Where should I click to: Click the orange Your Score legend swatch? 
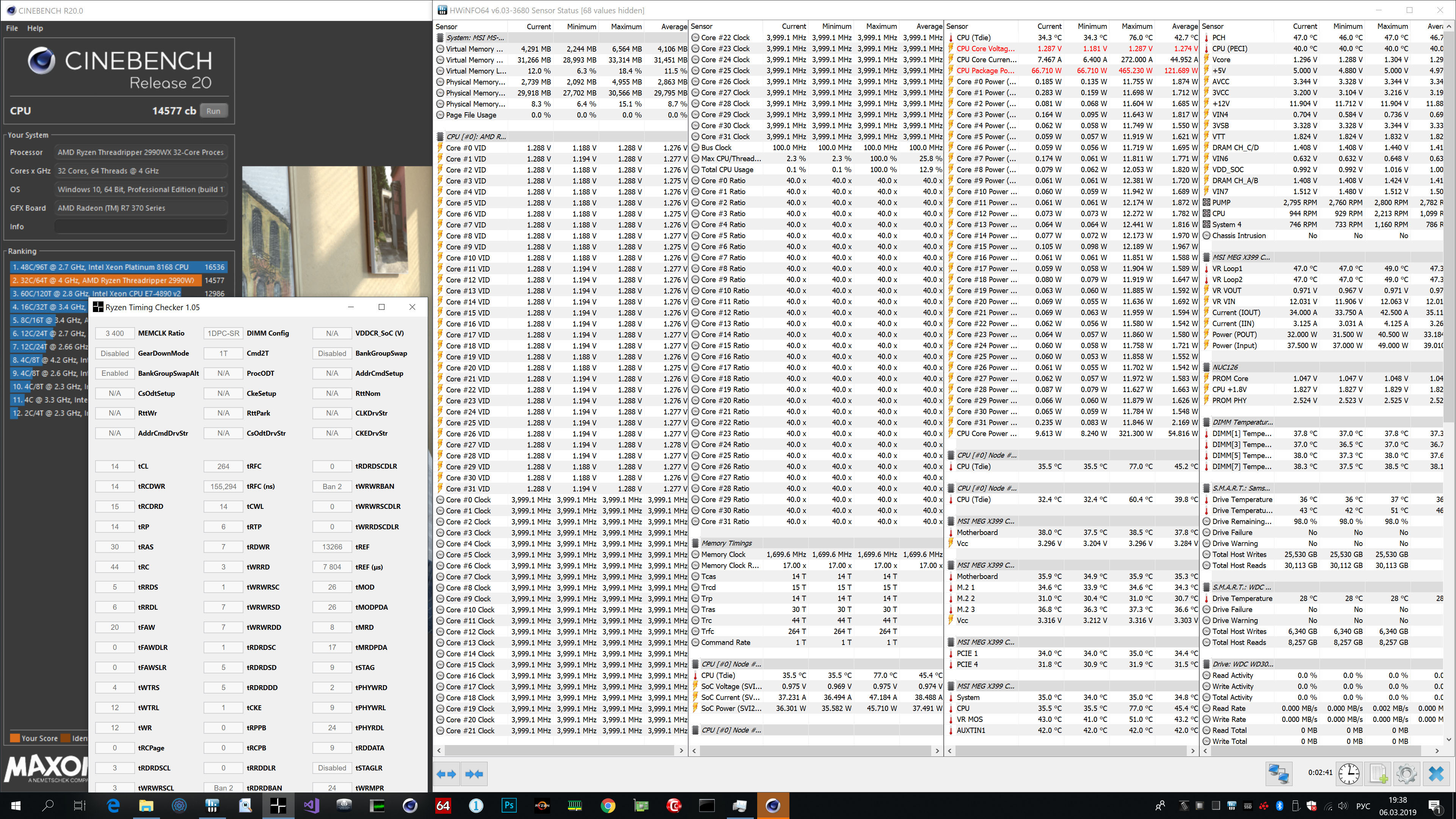(x=15, y=738)
